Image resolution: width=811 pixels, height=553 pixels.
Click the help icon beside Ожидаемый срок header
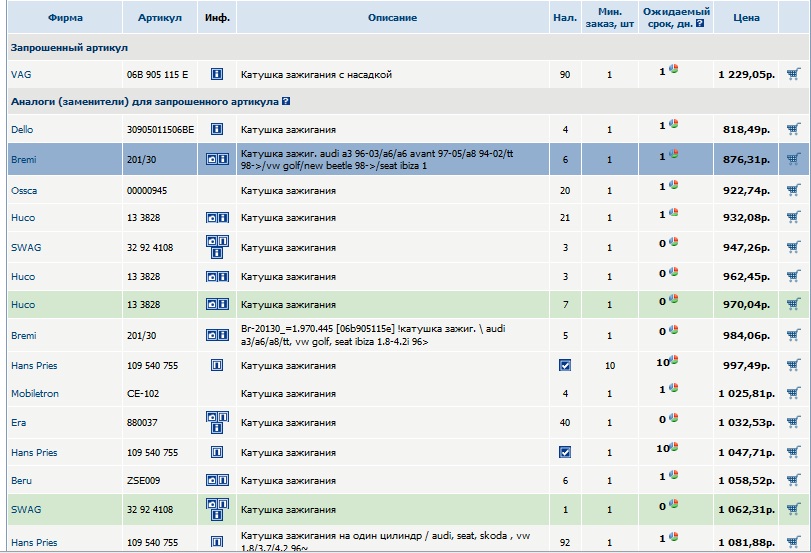(x=700, y=23)
